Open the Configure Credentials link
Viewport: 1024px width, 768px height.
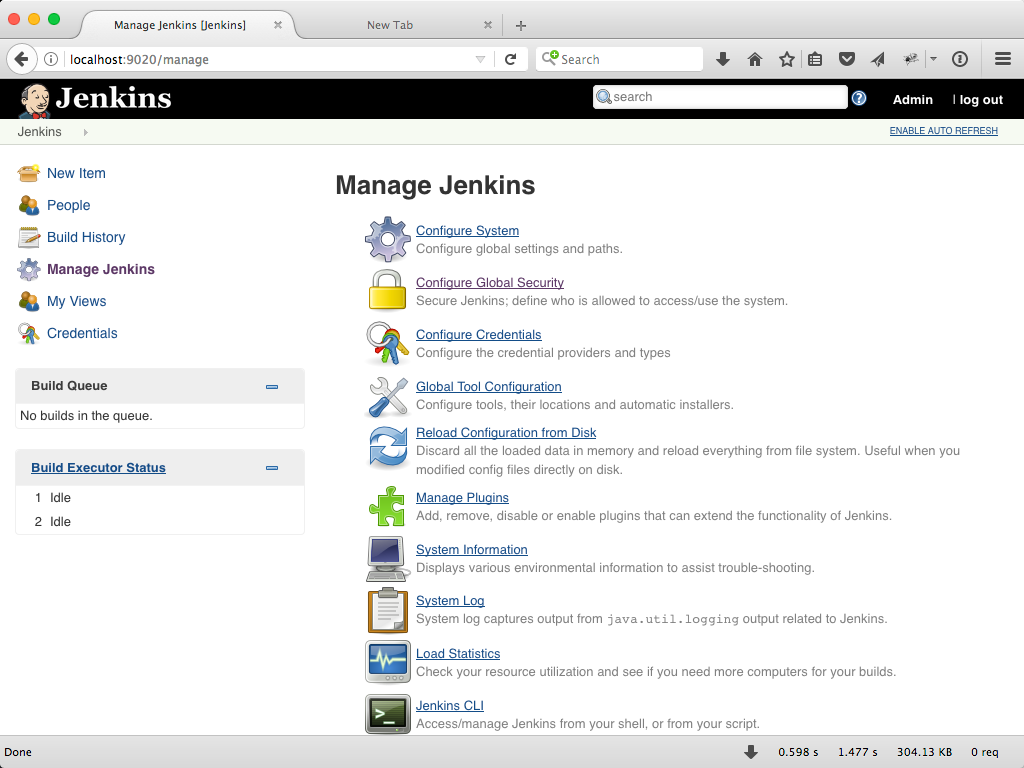[x=479, y=334]
